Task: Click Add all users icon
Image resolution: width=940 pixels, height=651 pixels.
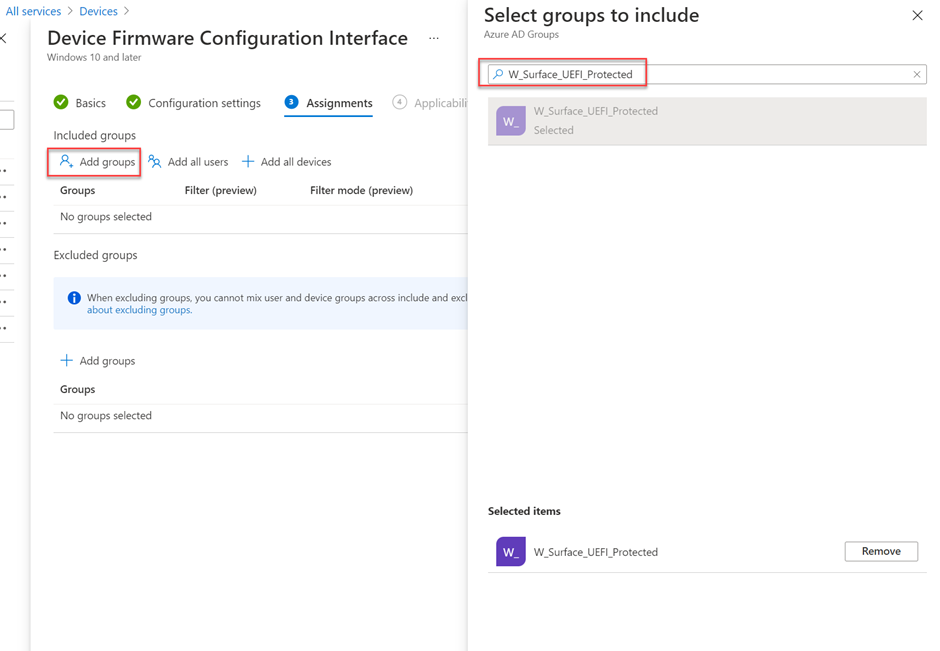Action: [x=155, y=161]
